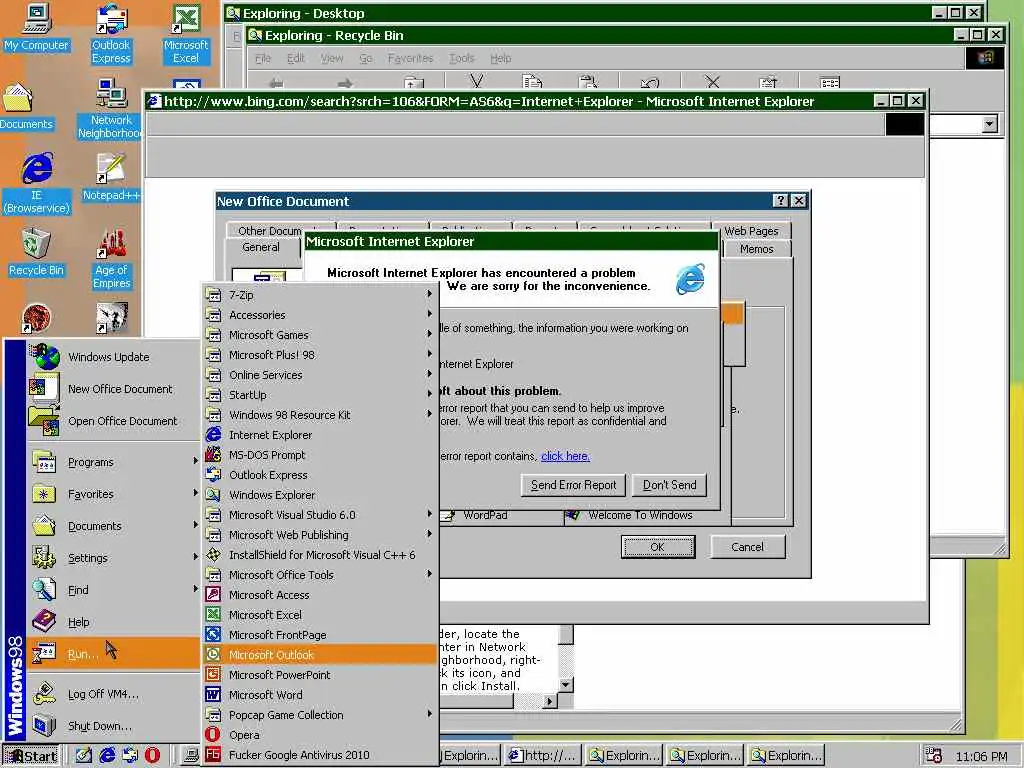Open Microsoft Web Publishing group
Screen dimensions: 1024x768
click(x=319, y=535)
